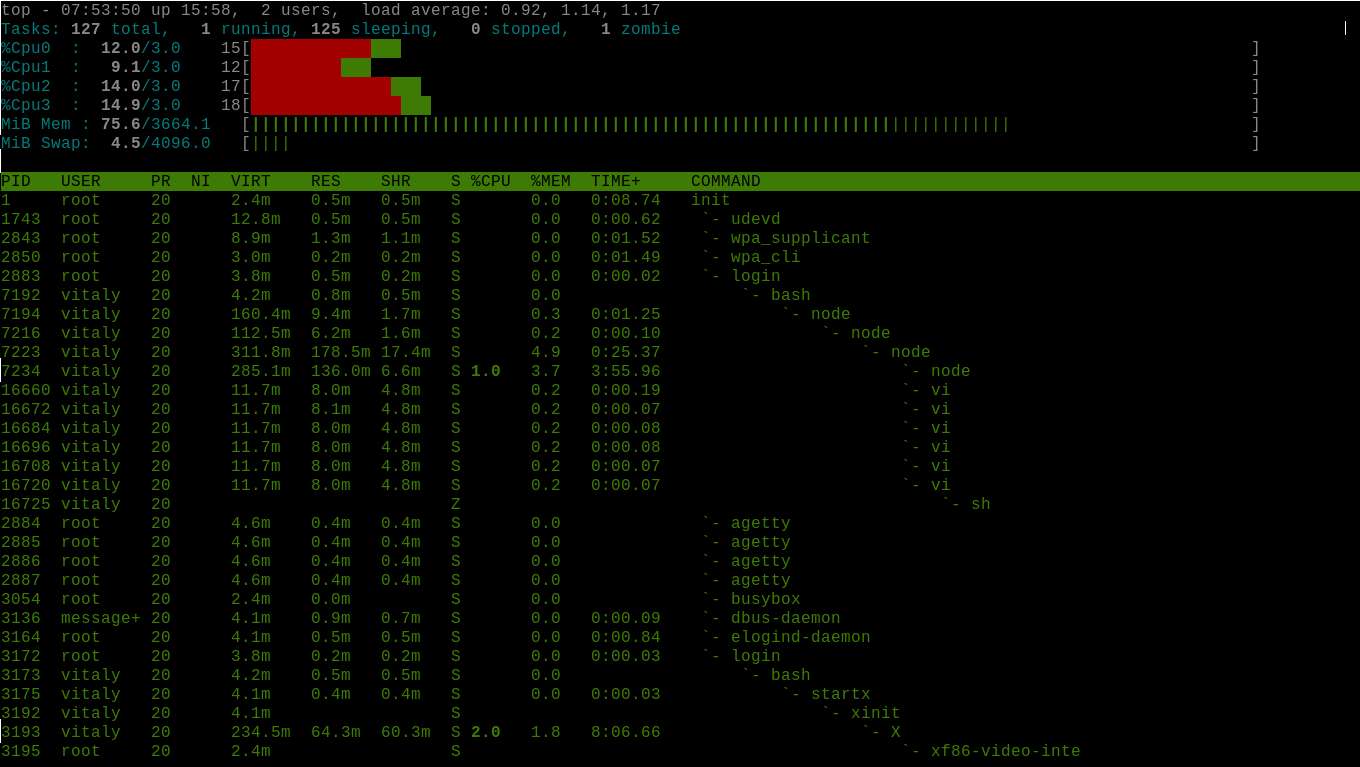Select the wpa_supplicant process entry
This screenshot has width=1360, height=767.
coord(800,238)
